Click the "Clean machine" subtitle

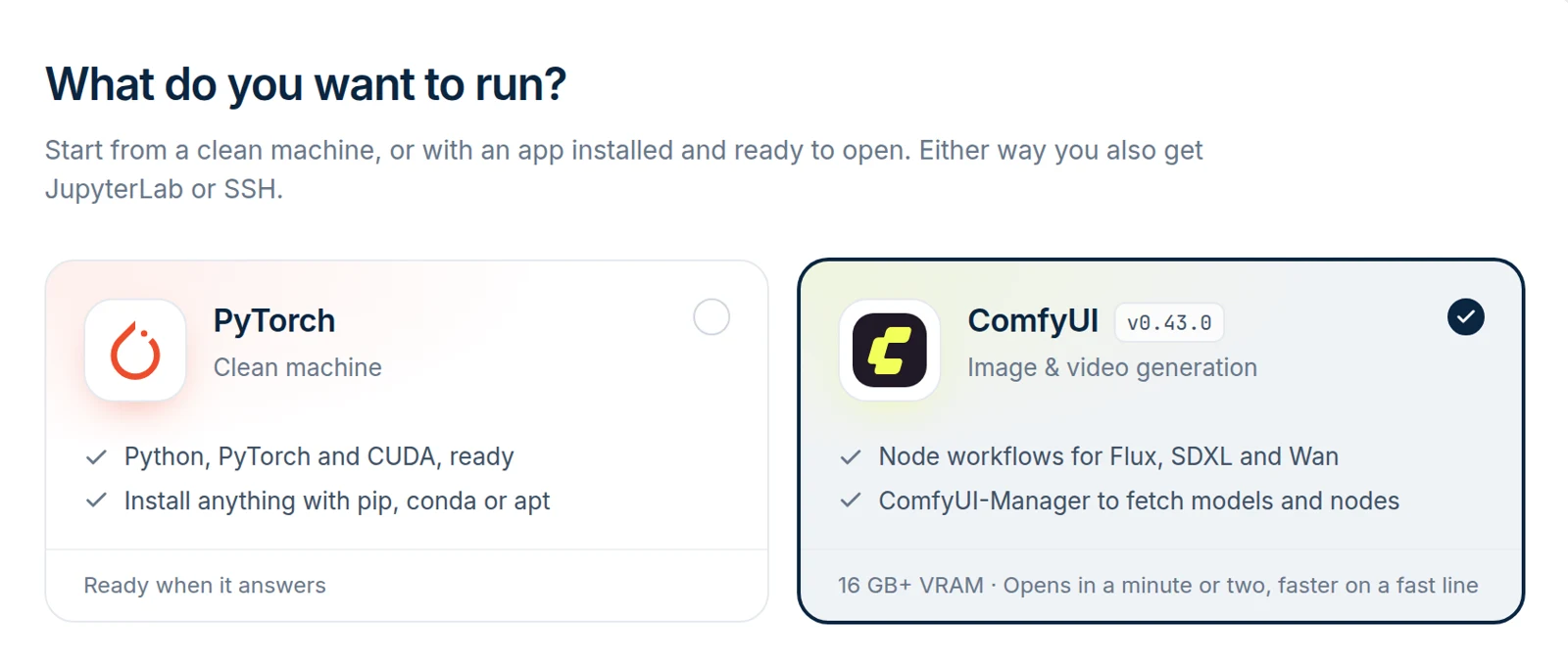tap(298, 367)
